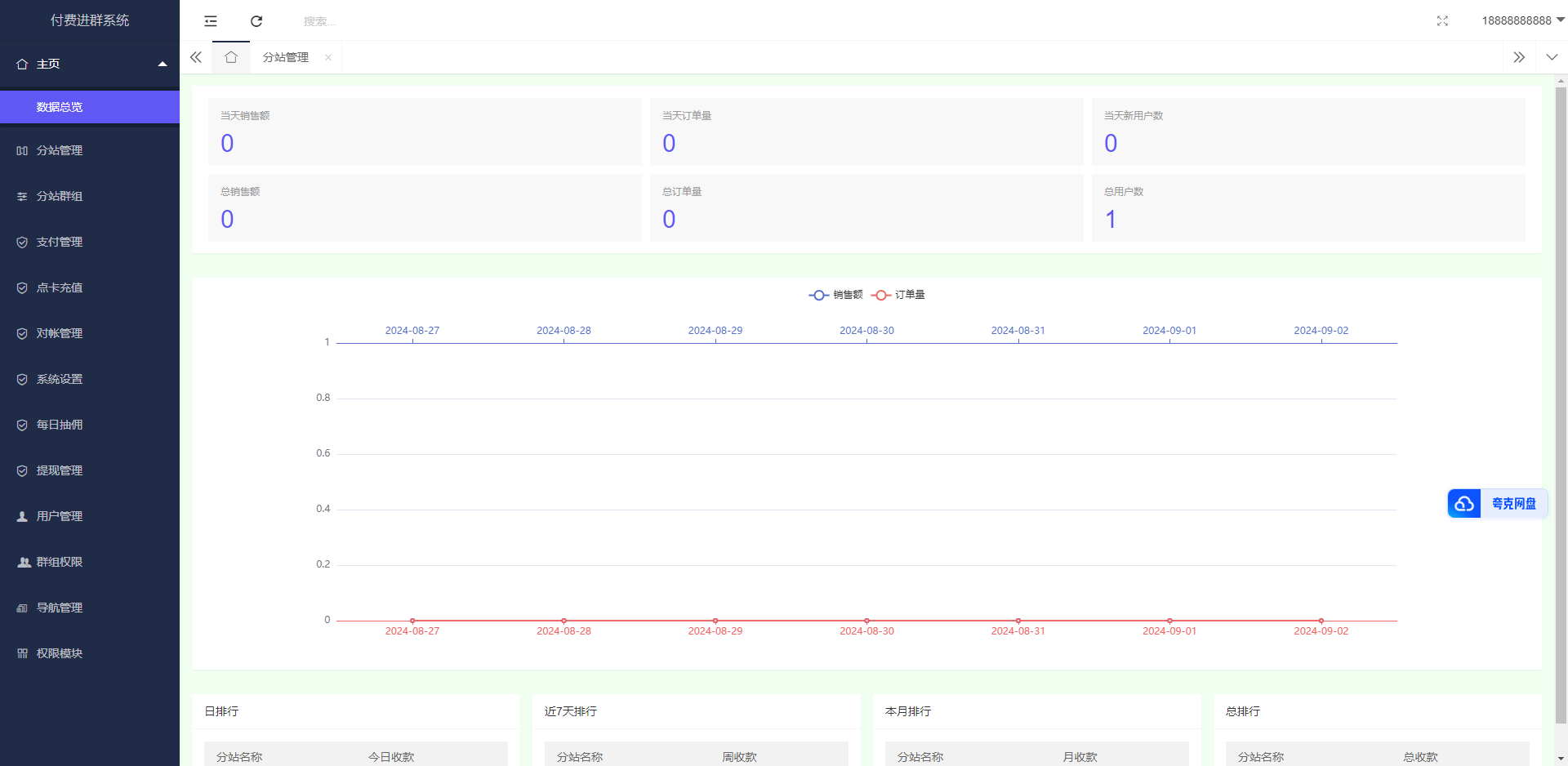Click the 日排行 panel header
1568x766 pixels.
[356, 711]
